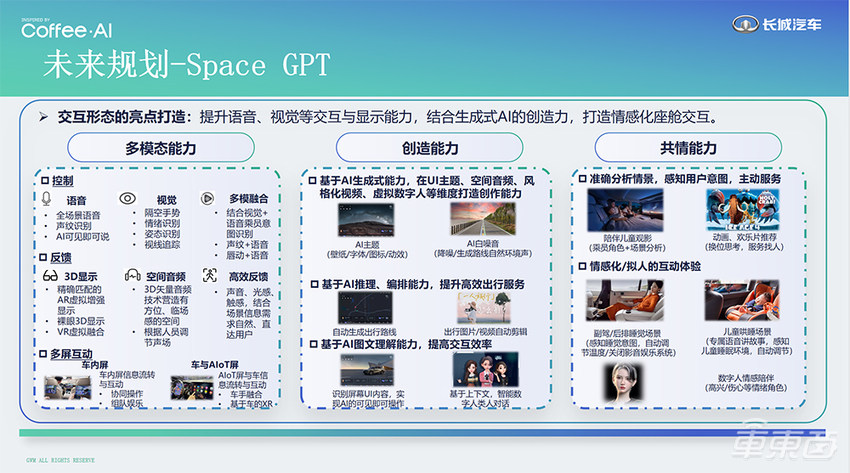Open the 车与AIoT屏 dashboard thumbnail
Image resolution: width=850 pixels, height=473 pixels.
pyautogui.click(x=192, y=388)
